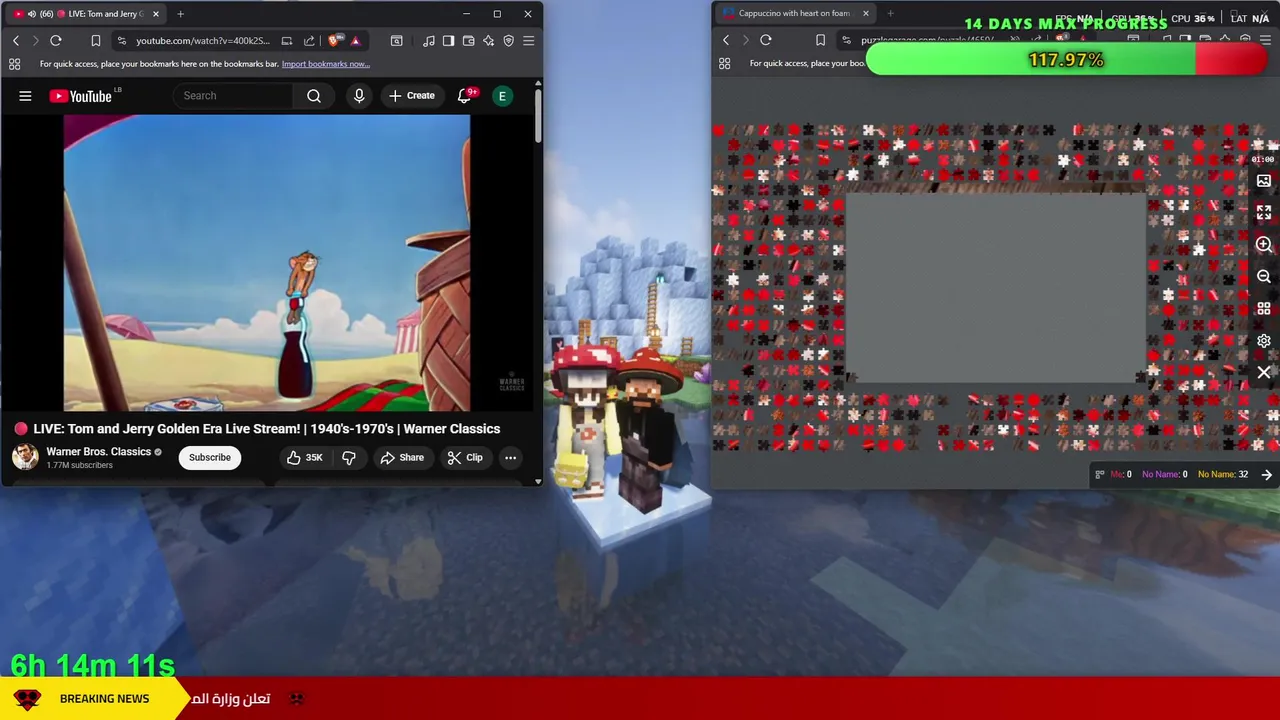Go back in the puzzle browser window

726,40
